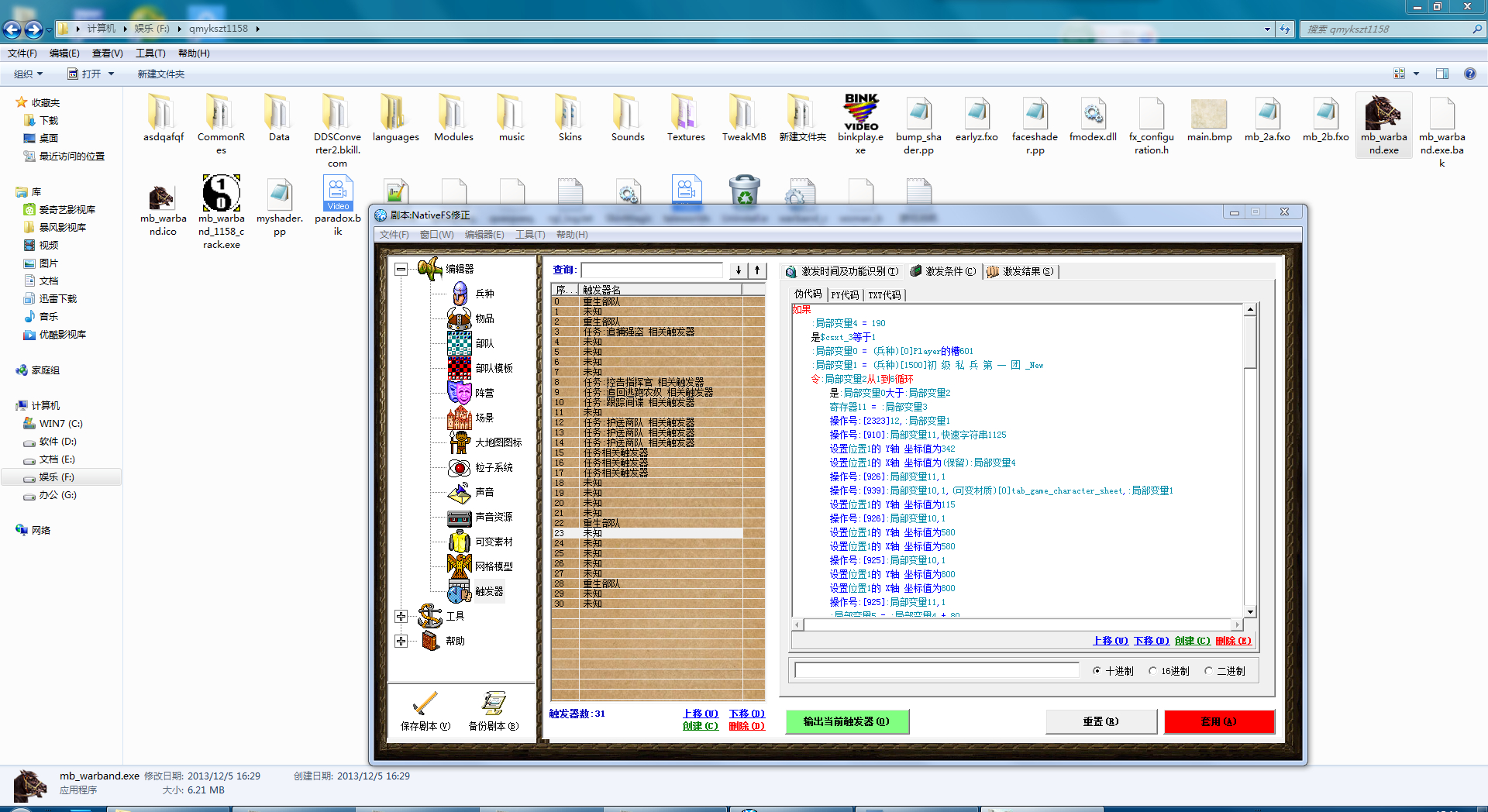Click the 新建文件夹 button in Explorer
The image size is (1488, 812).
point(161,74)
